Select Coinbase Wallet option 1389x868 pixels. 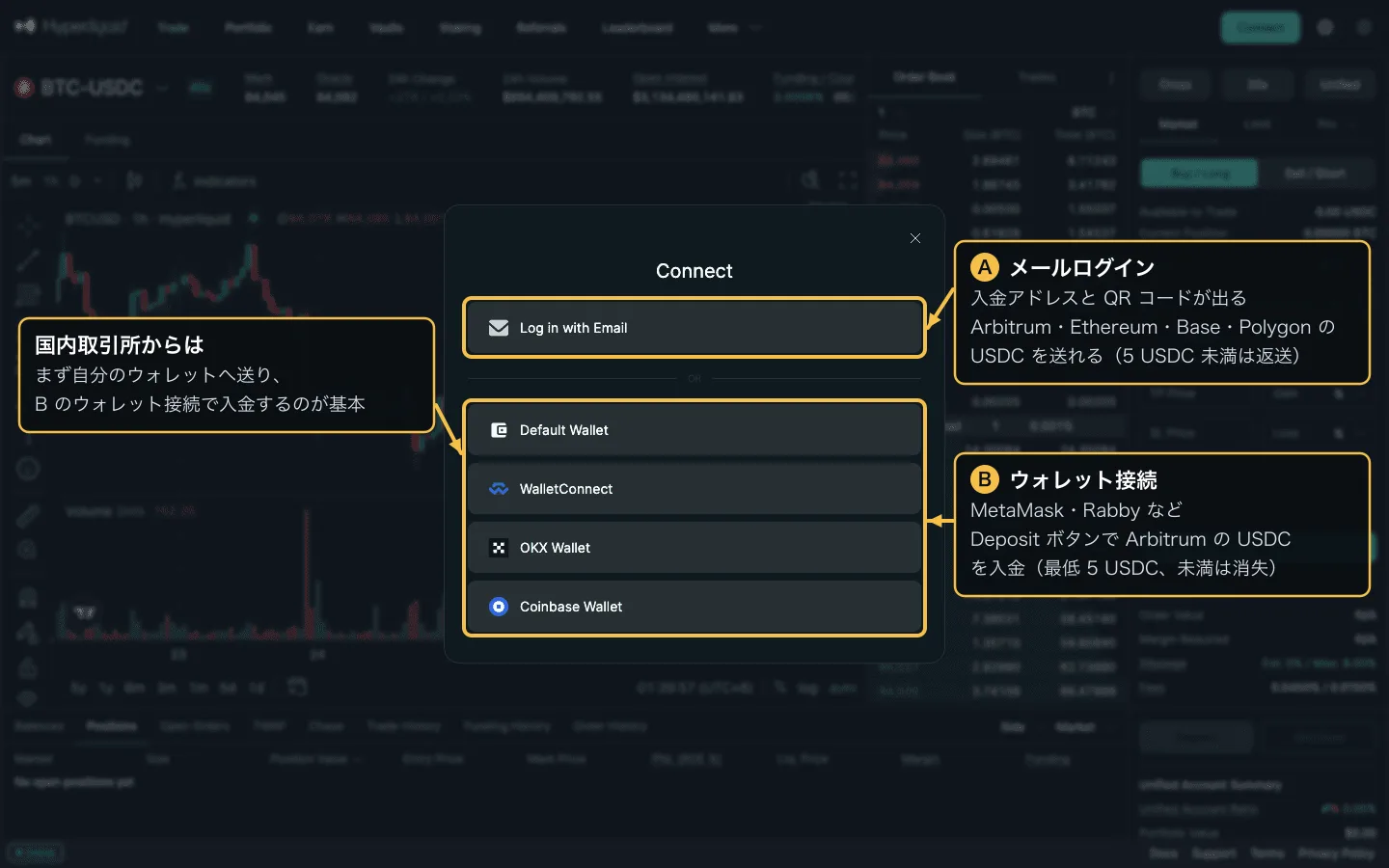tap(694, 607)
